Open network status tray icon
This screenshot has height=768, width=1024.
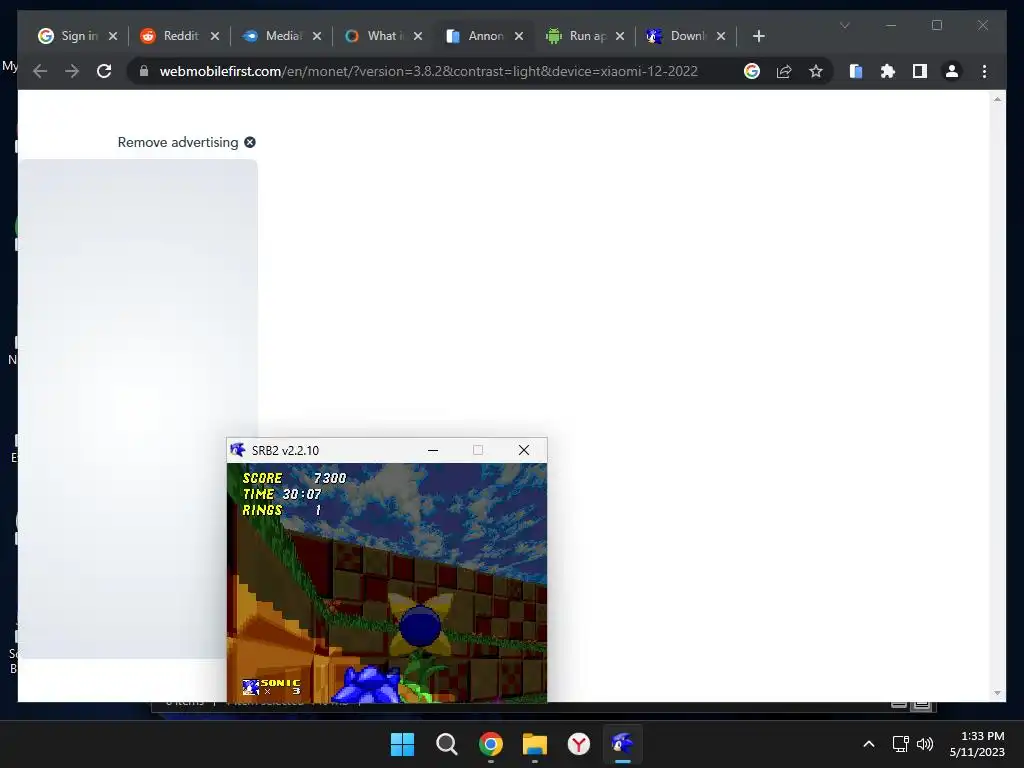click(901, 744)
